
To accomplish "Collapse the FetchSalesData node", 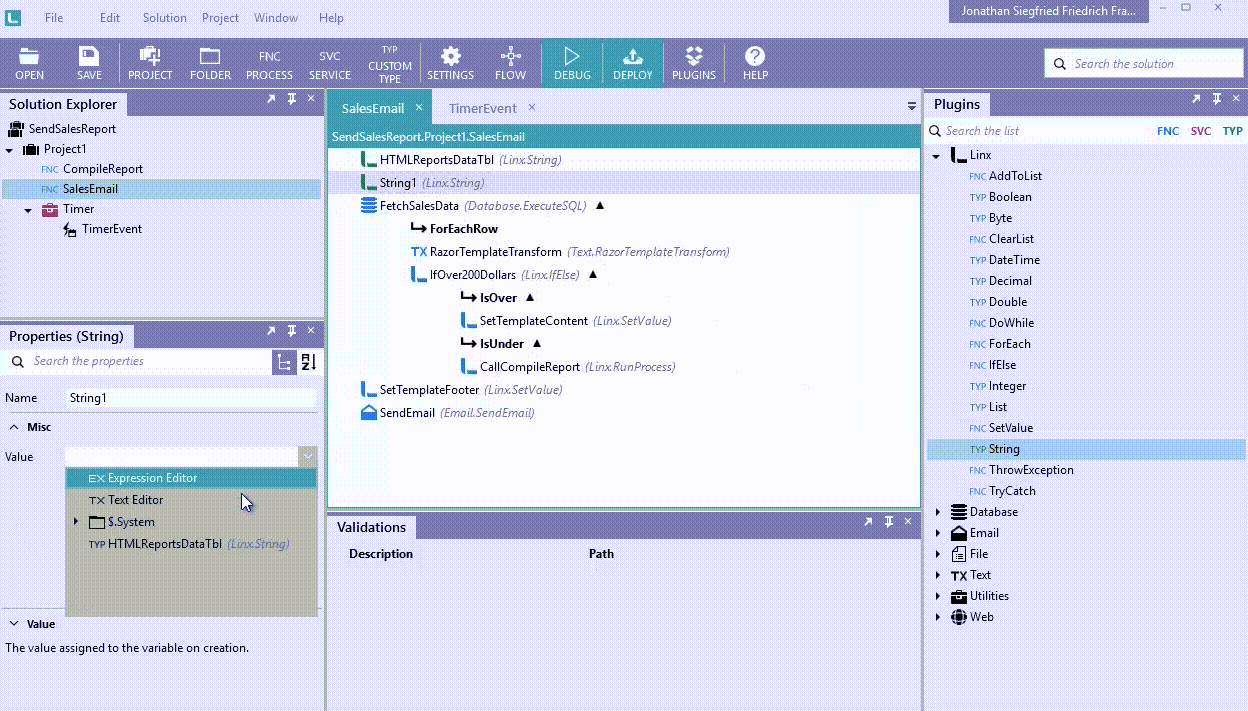I will tap(600, 206).
